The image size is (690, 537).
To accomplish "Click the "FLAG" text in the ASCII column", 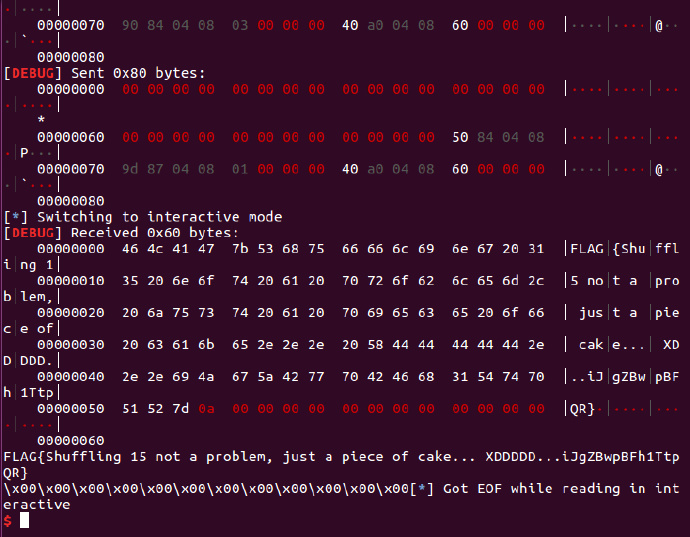I will [x=587, y=249].
